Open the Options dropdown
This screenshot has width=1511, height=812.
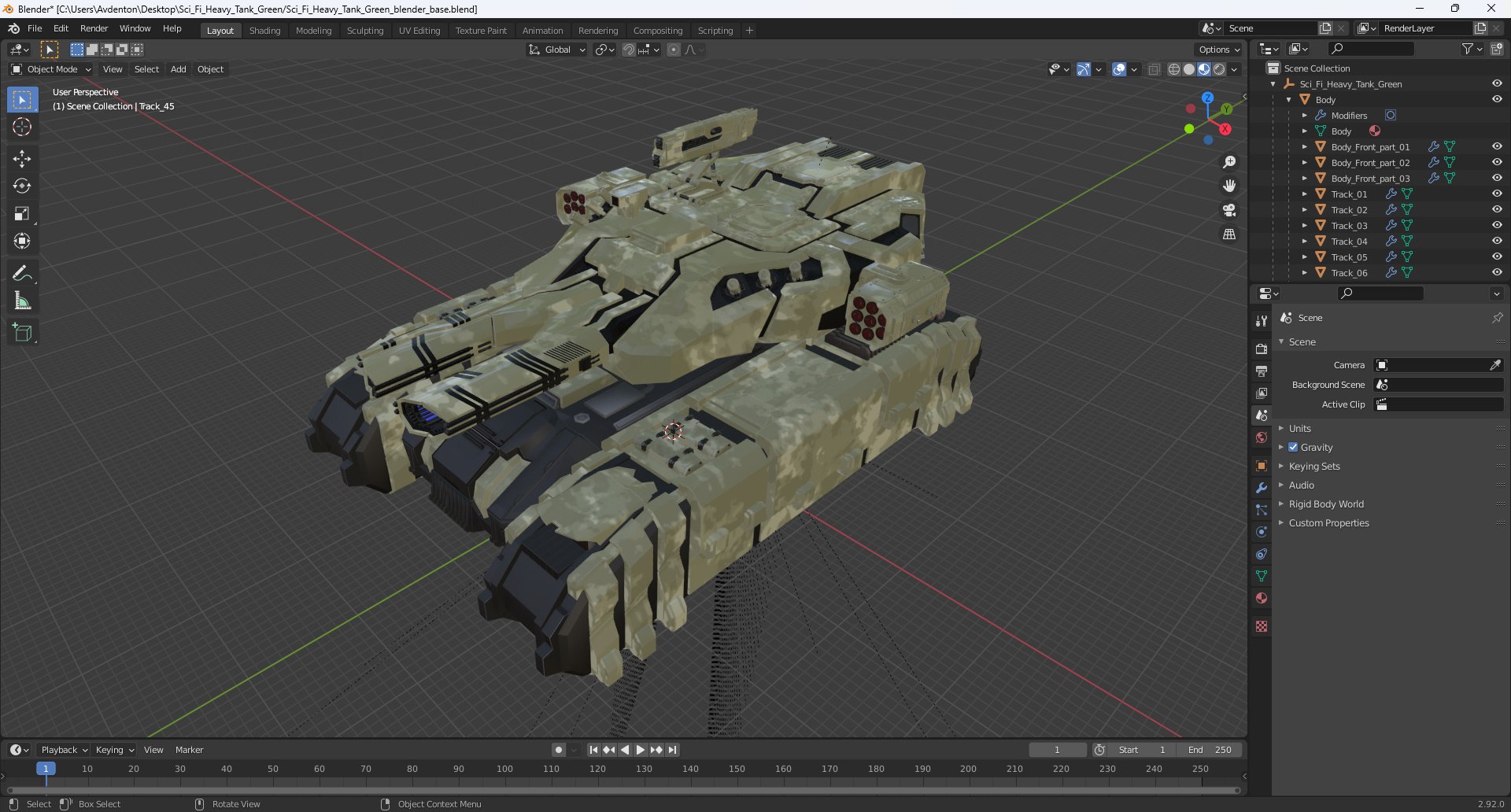click(1219, 50)
